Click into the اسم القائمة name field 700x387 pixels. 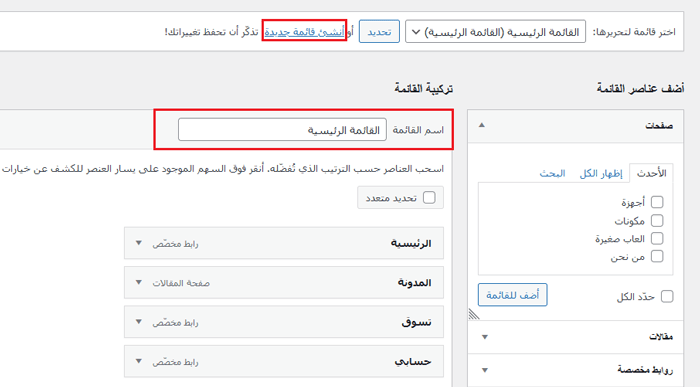282,130
